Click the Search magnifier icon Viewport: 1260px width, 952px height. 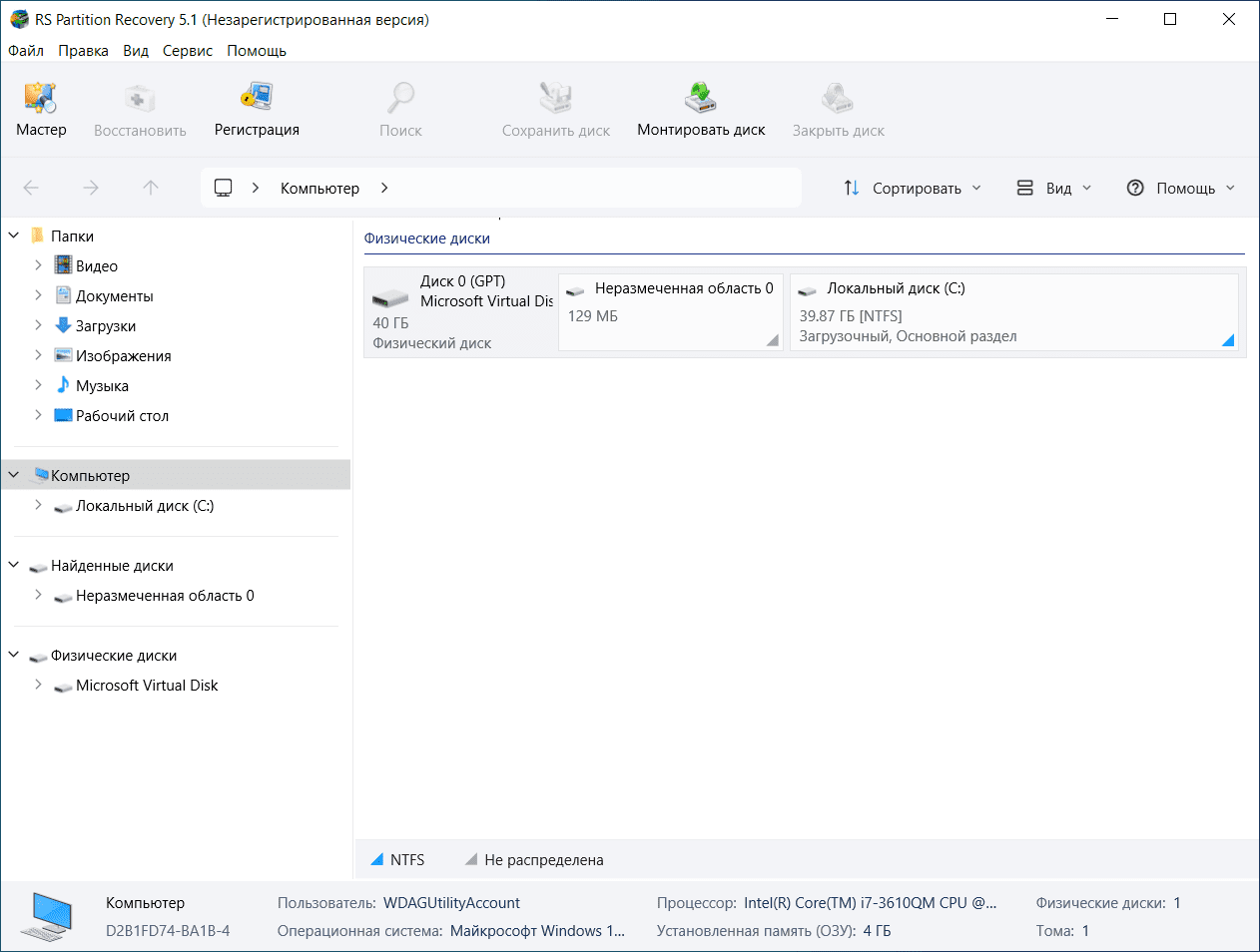[x=400, y=98]
